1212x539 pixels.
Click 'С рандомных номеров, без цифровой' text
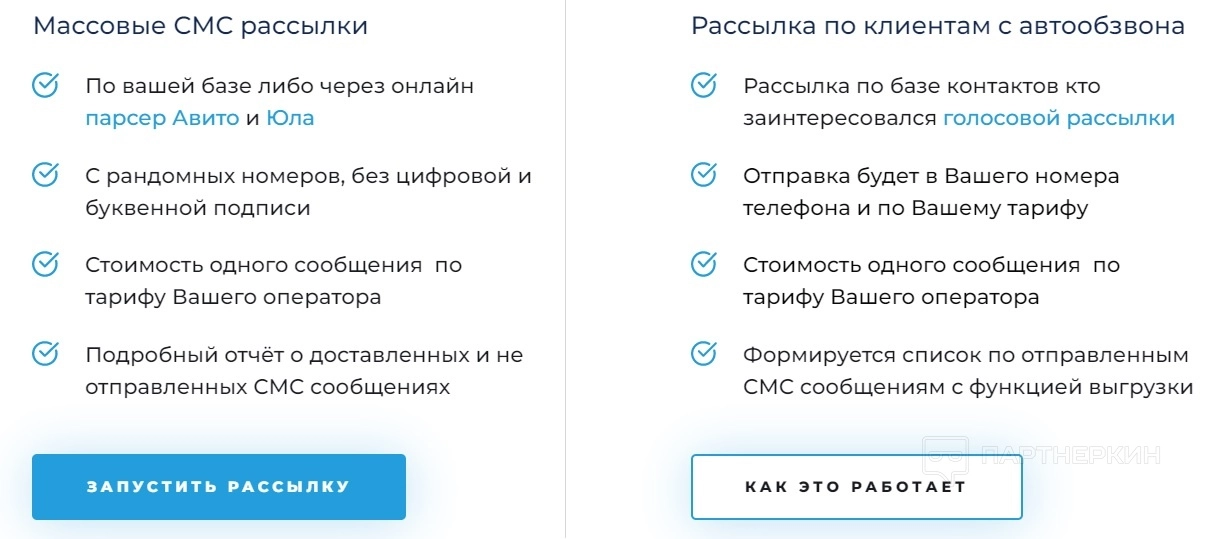[308, 177]
